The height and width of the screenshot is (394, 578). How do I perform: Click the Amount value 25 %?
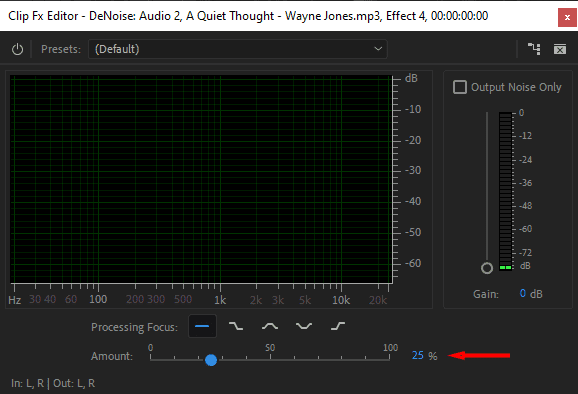coord(424,356)
